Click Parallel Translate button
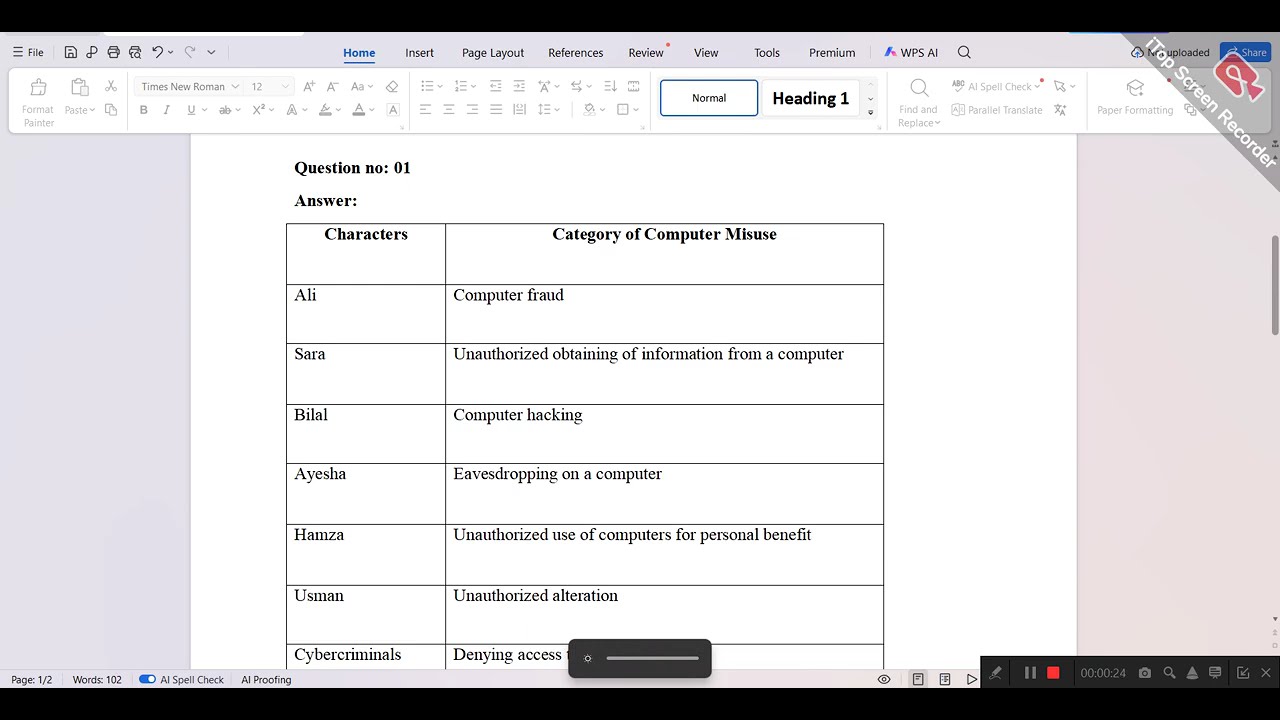 coord(997,110)
